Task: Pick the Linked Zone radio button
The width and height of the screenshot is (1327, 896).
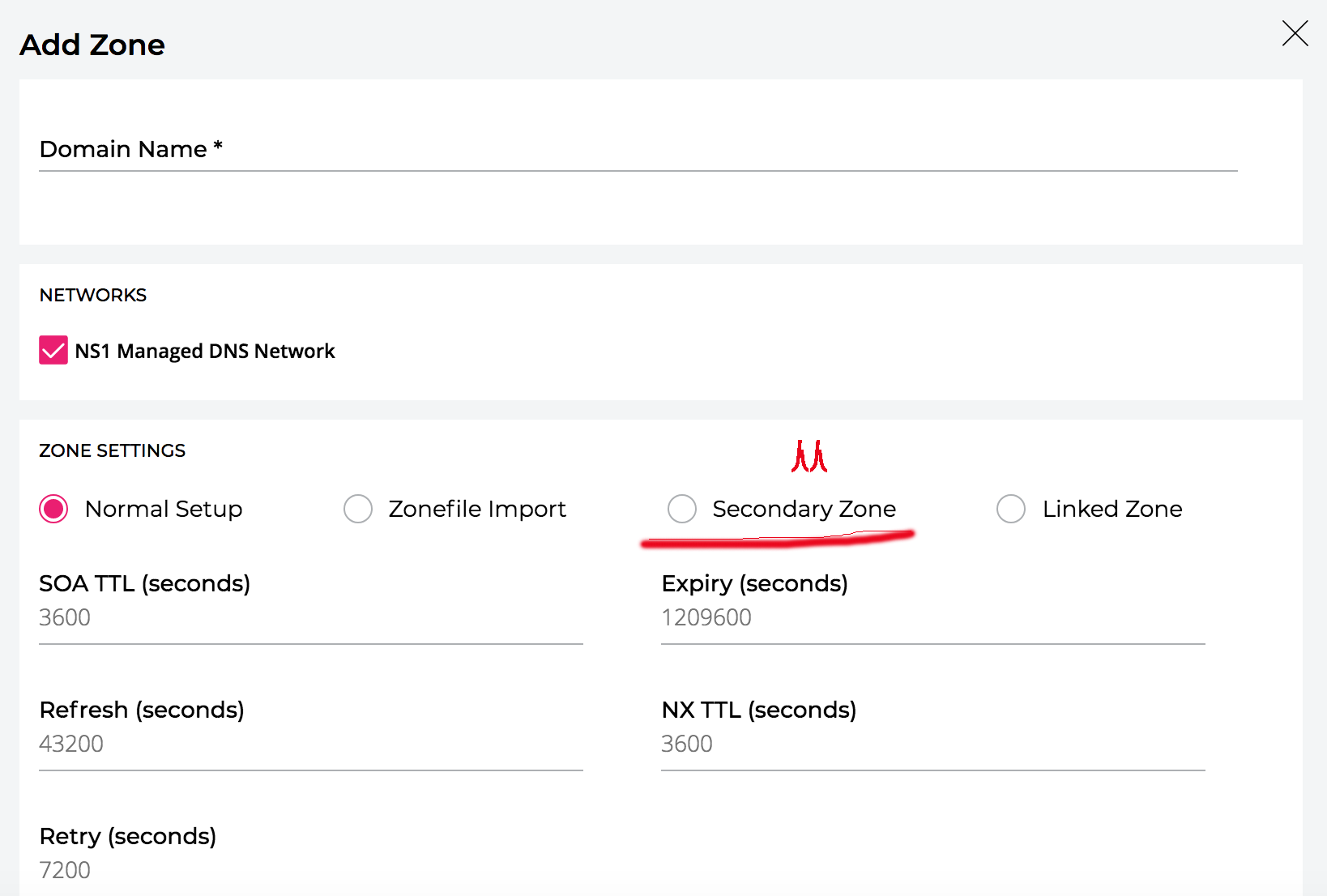Action: click(x=1010, y=510)
